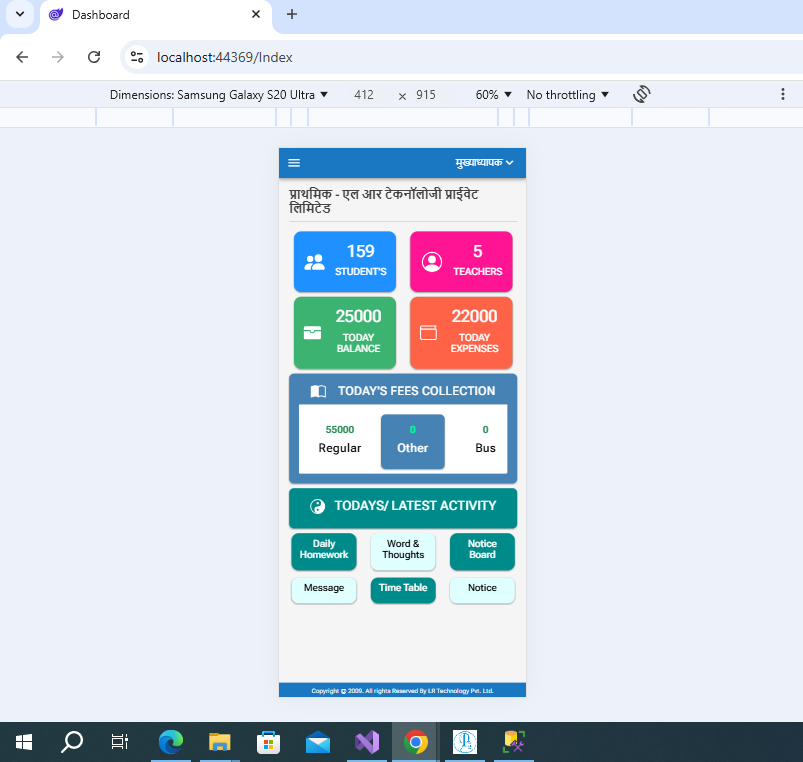803x762 pixels.
Task: Click the teacher profile icon on pink card
Action: [432, 262]
